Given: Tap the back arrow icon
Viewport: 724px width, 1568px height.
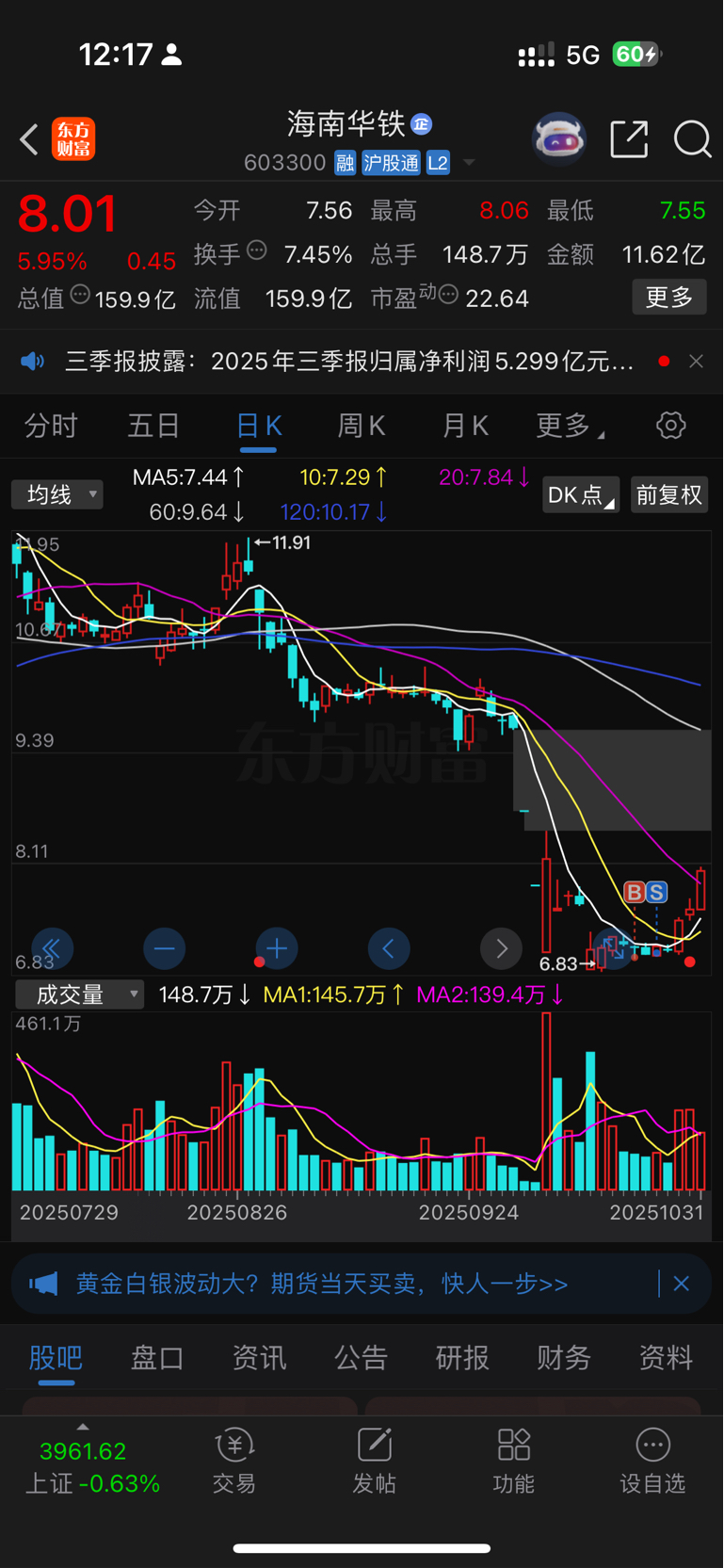Looking at the screenshot, I should point(29,139).
